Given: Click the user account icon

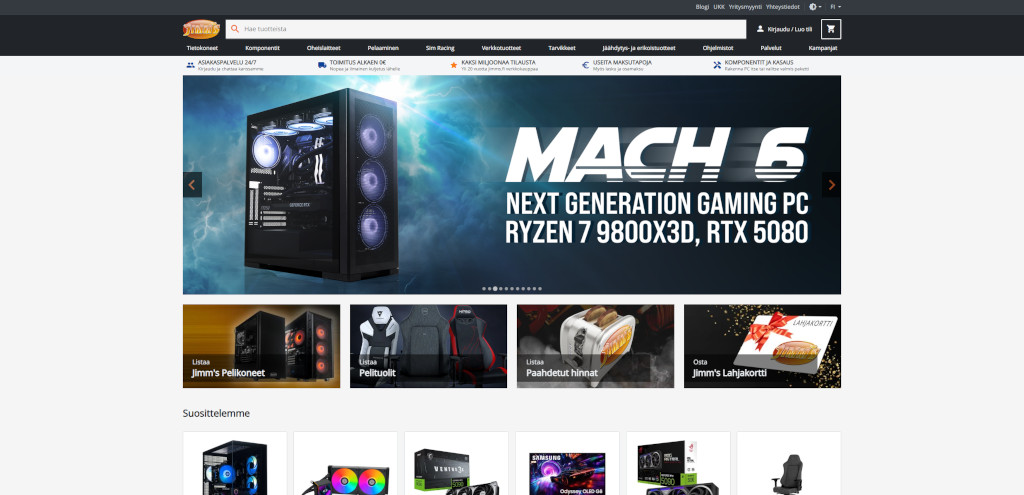Looking at the screenshot, I should [760, 29].
